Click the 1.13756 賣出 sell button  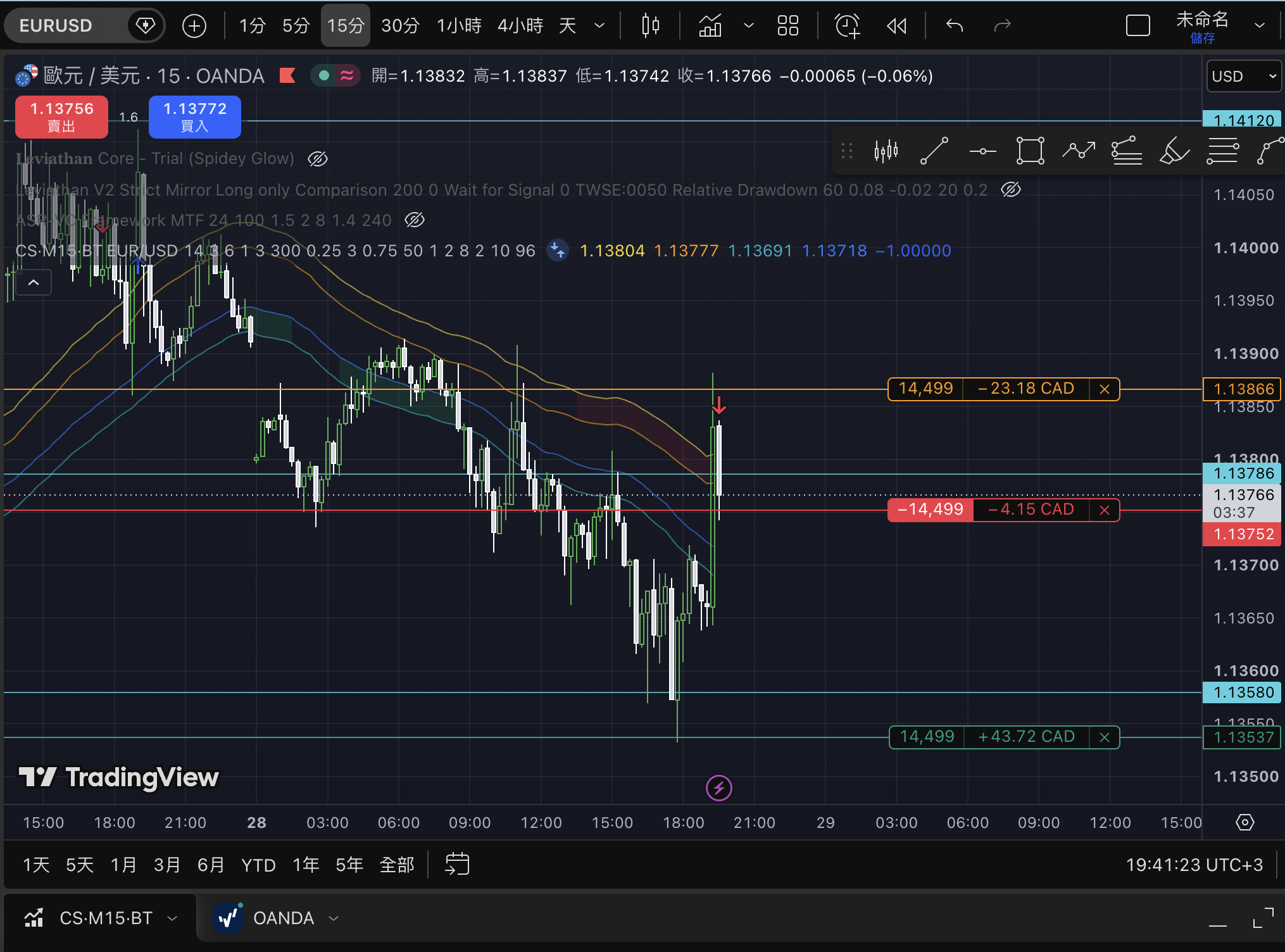click(61, 117)
